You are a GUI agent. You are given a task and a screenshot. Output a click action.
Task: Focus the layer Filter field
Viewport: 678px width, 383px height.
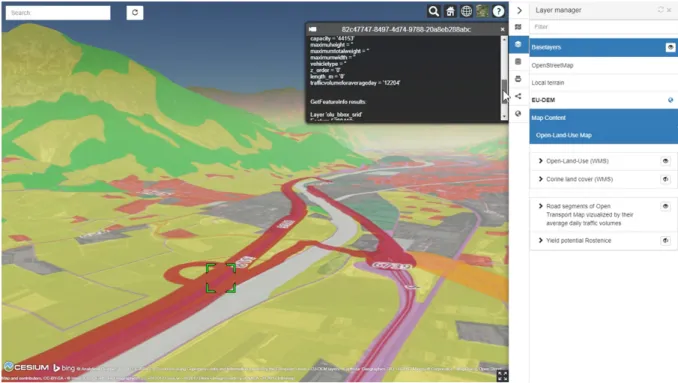point(603,27)
